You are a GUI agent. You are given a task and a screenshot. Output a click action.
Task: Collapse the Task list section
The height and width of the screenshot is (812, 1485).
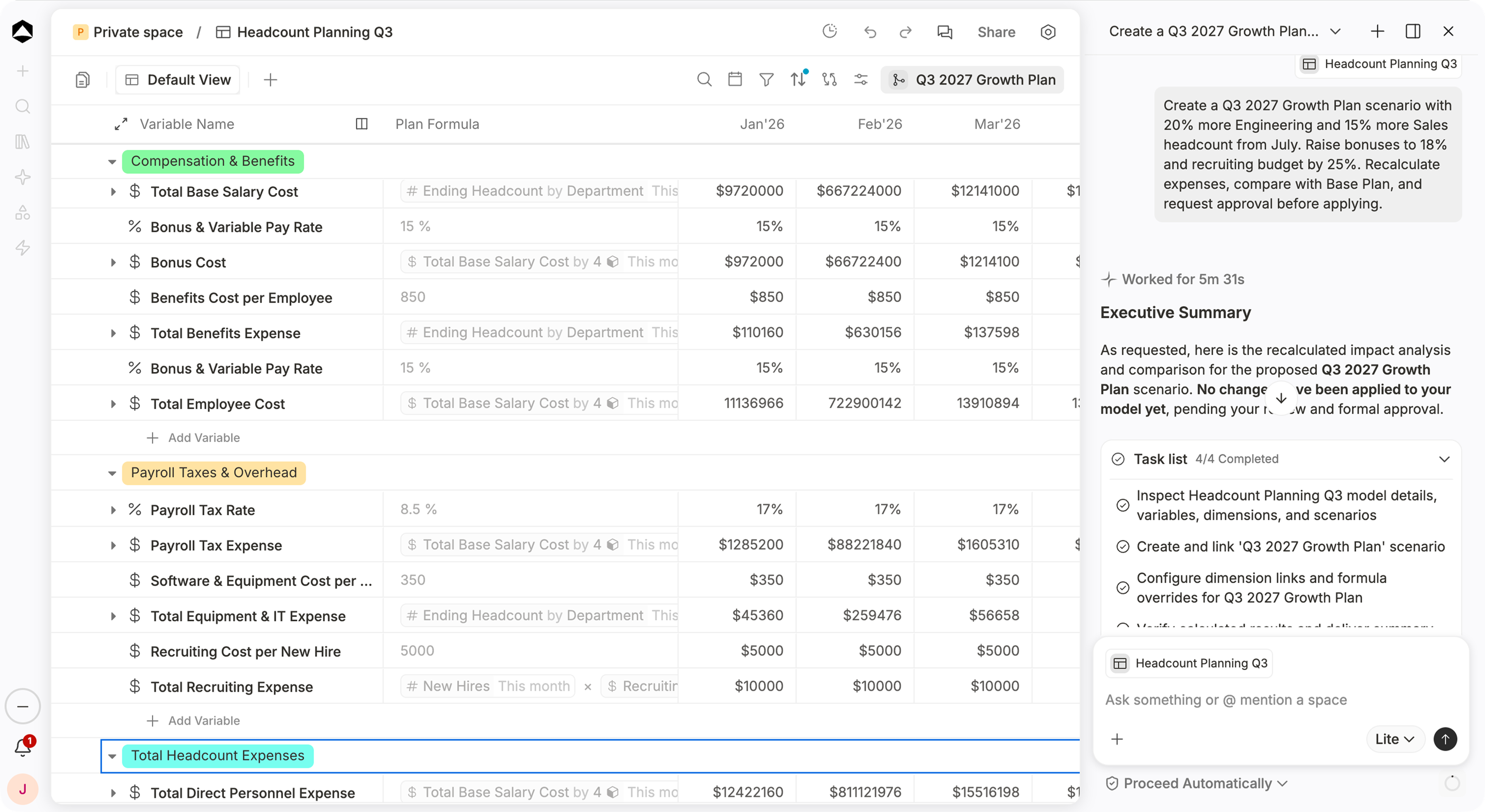[x=1444, y=459]
